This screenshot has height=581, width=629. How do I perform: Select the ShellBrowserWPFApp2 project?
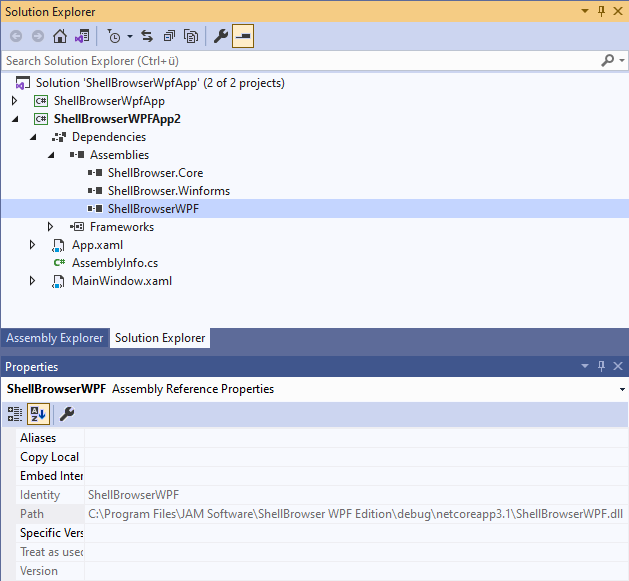pos(117,119)
